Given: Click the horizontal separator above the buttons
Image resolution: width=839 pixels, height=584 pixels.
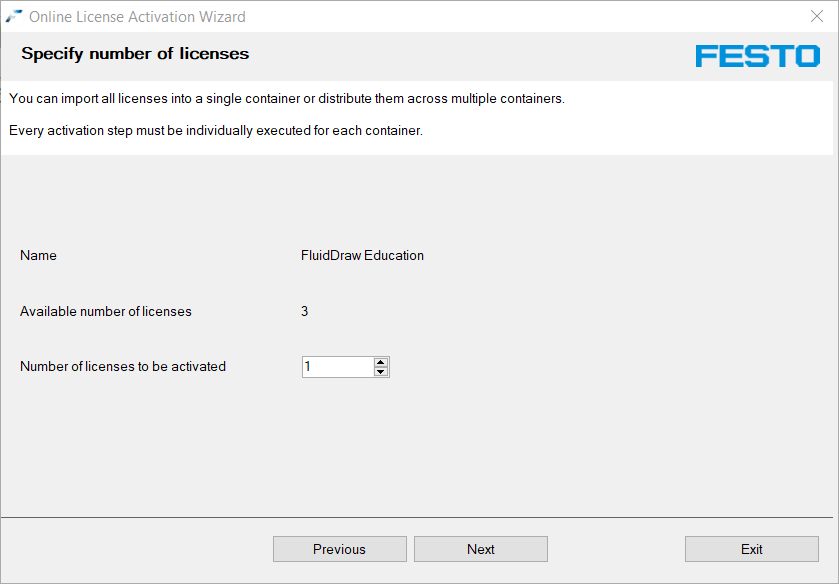Looking at the screenshot, I should (417, 517).
